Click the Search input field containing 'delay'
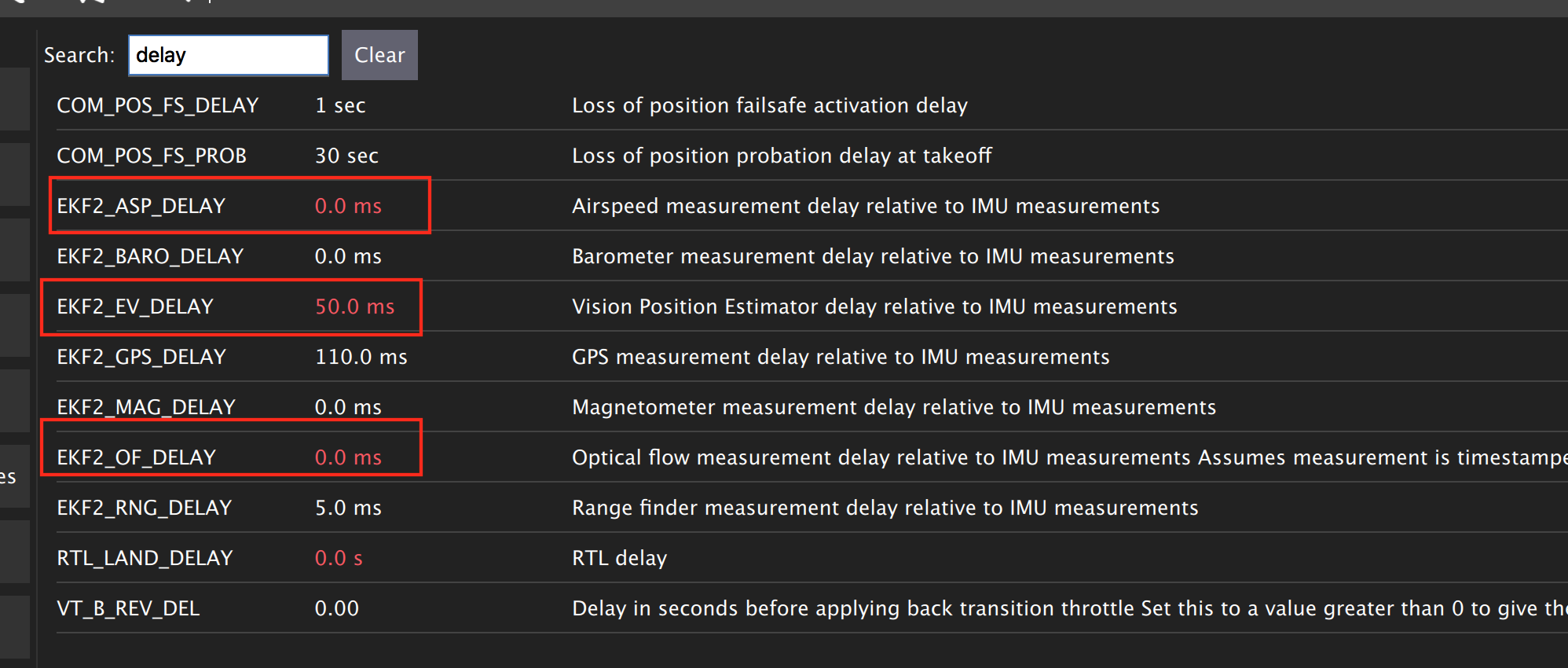This screenshot has height=668, width=1568. click(x=229, y=55)
